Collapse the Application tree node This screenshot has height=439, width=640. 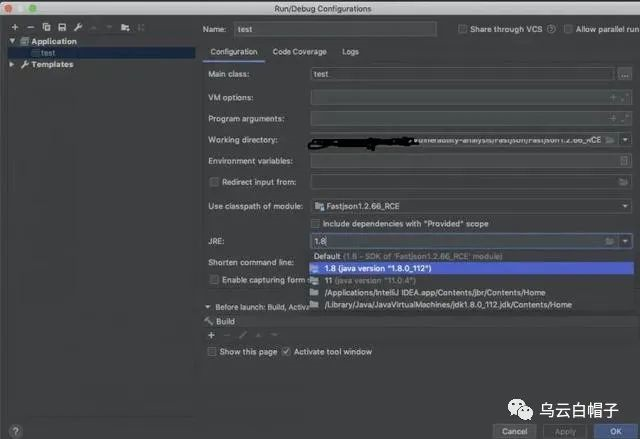tap(12, 41)
